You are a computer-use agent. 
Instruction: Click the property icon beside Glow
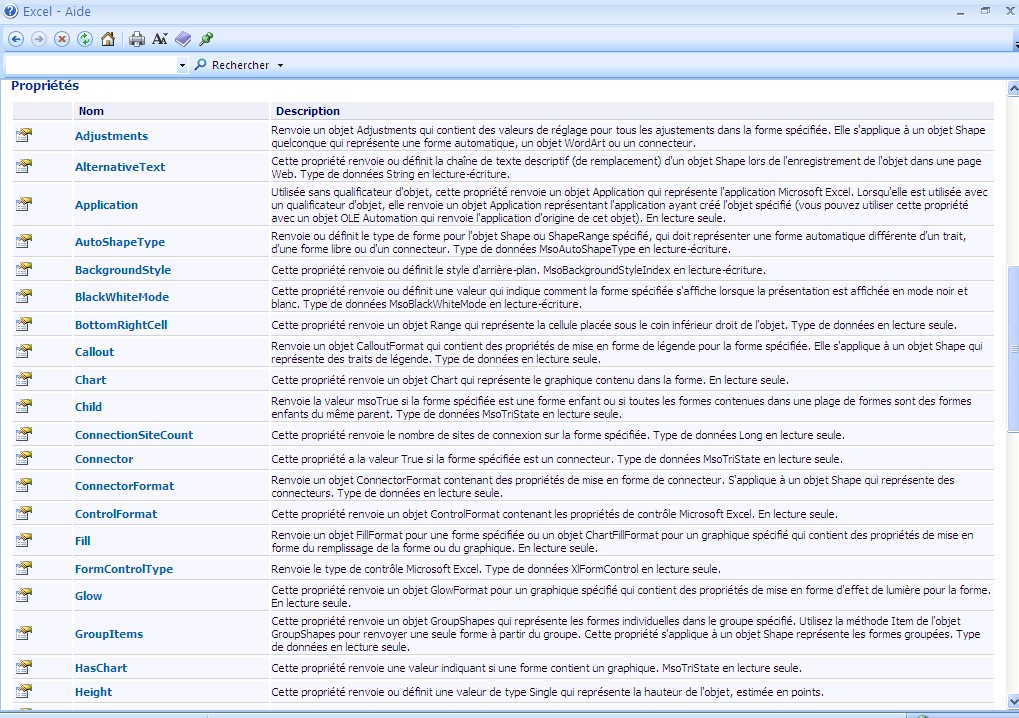point(24,595)
